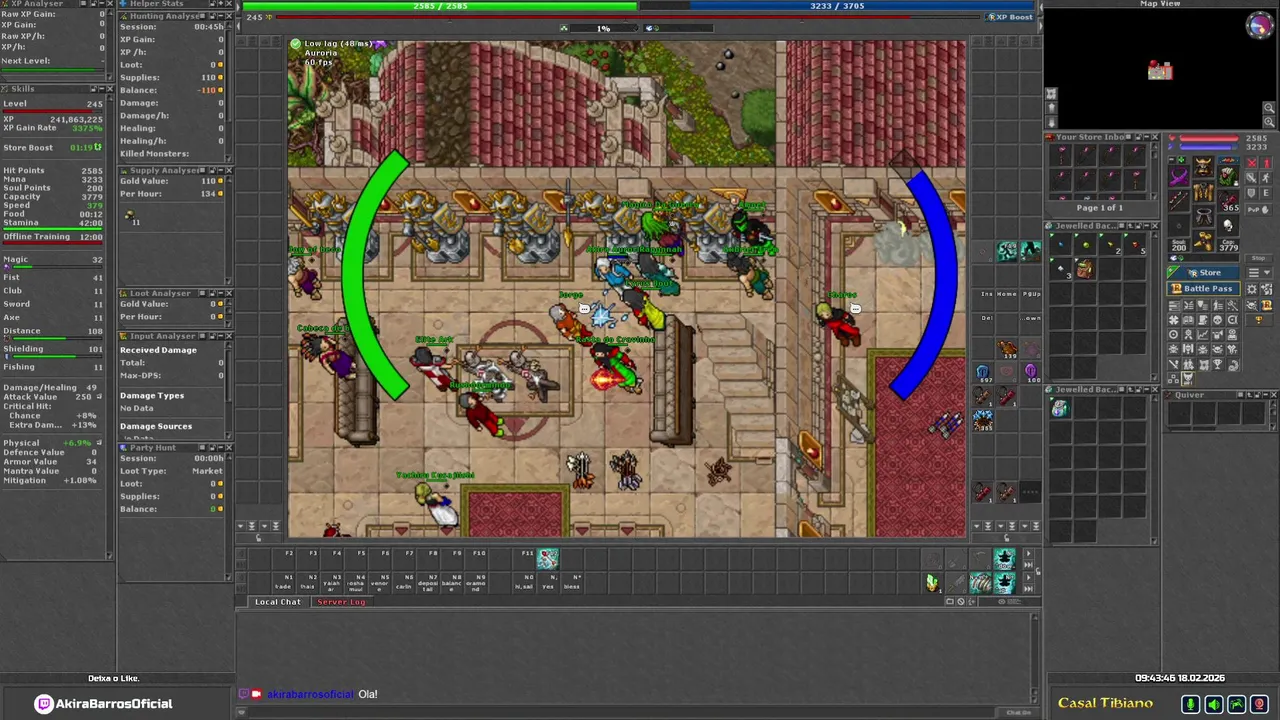Image resolution: width=1280 pixels, height=720 pixels.
Task: Open the settings gear icon
Action: click(1252, 289)
